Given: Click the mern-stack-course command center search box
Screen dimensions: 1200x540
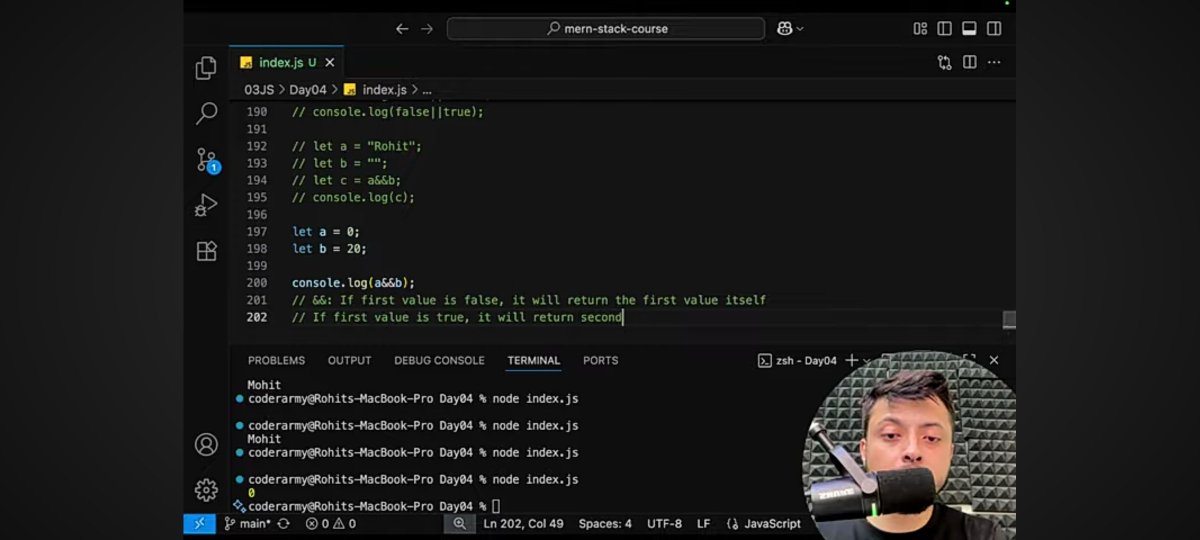Looking at the screenshot, I should 606,29.
